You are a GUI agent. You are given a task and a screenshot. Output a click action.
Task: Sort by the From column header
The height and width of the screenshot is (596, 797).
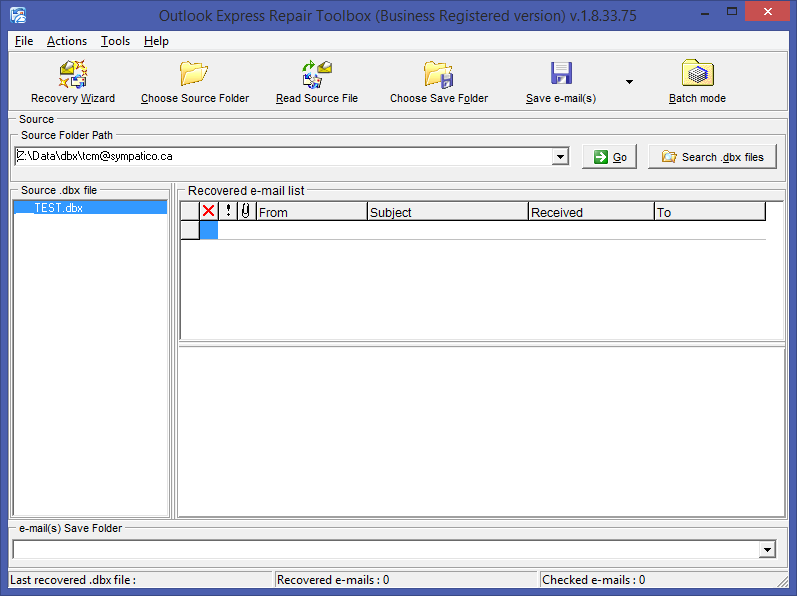pos(312,211)
